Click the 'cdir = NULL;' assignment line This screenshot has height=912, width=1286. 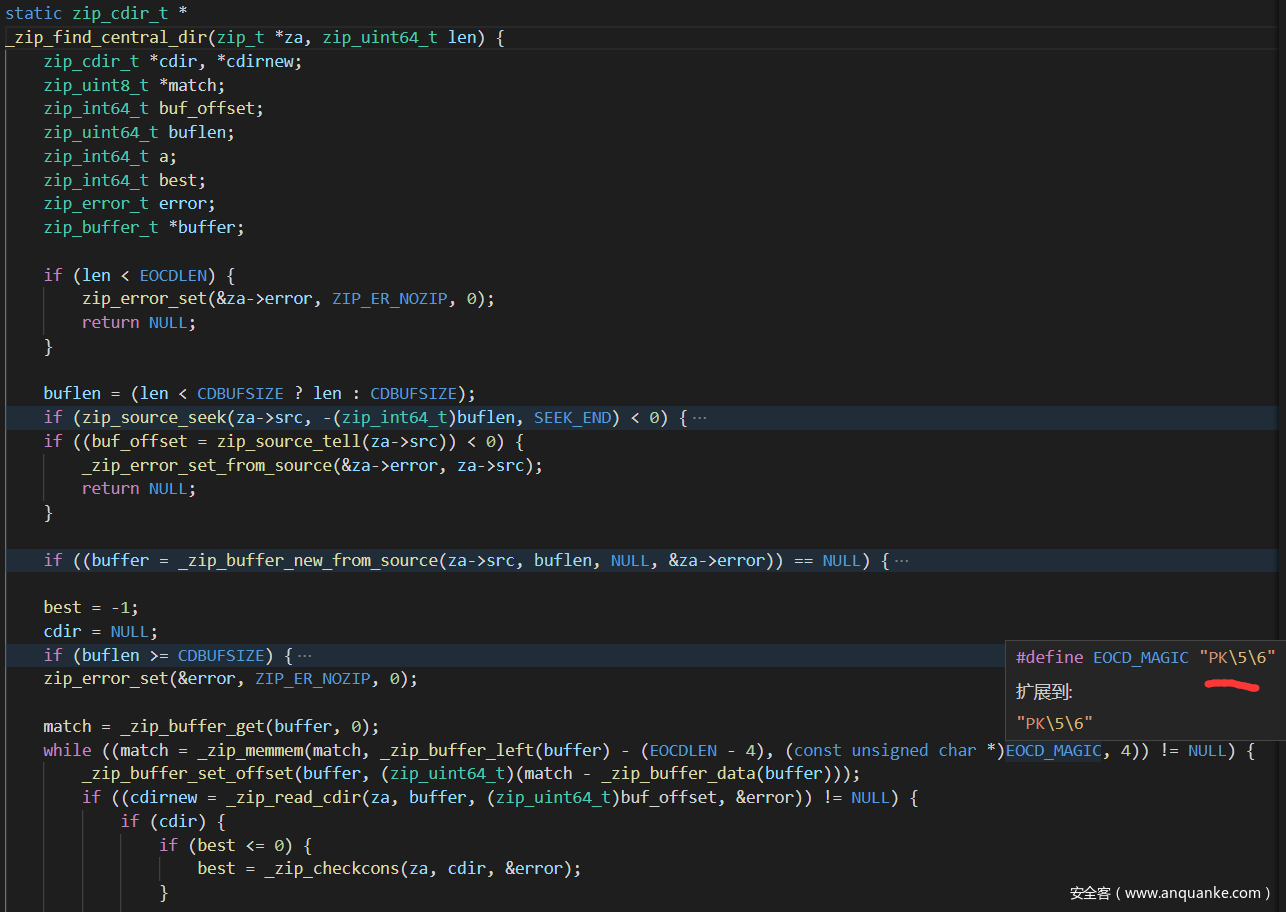(95, 632)
